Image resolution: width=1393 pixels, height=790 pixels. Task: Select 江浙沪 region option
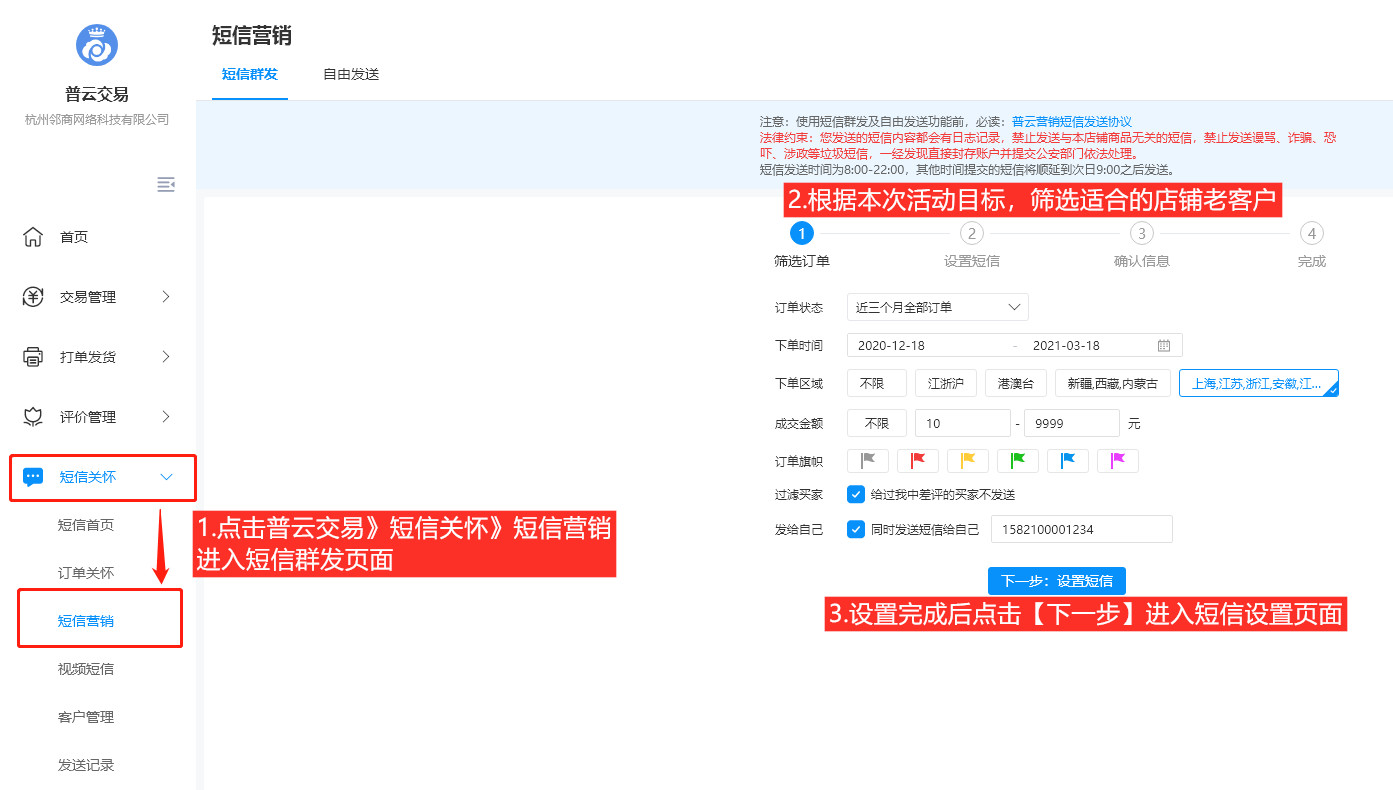(946, 383)
